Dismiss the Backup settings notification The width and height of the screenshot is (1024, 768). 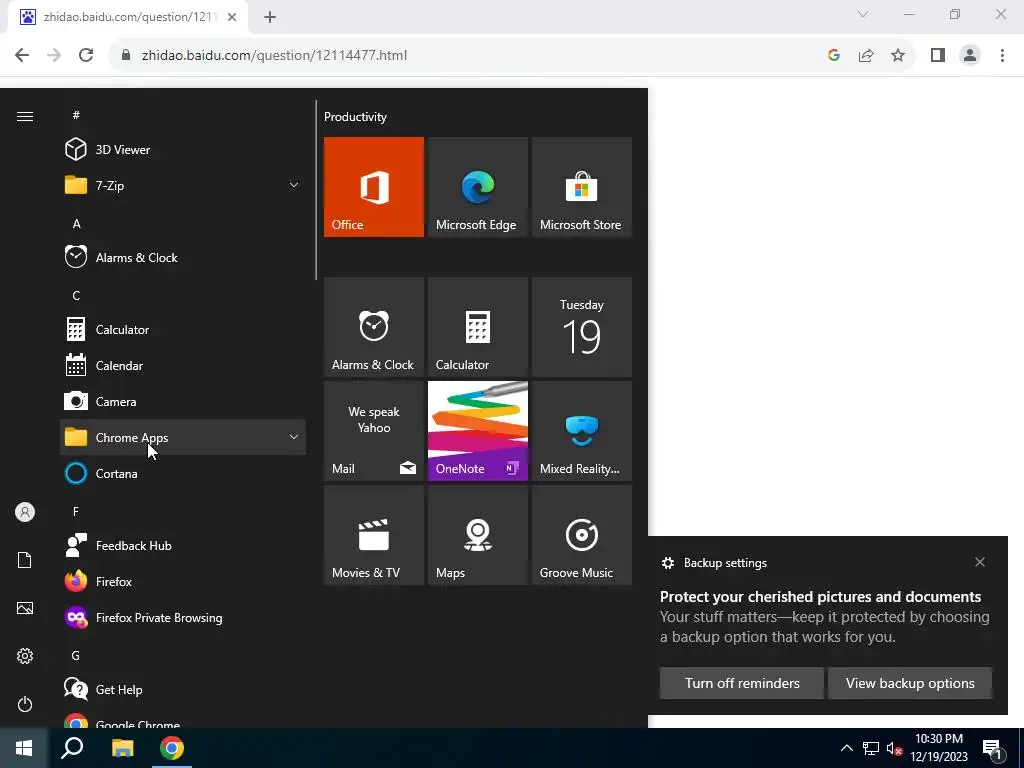(x=980, y=562)
